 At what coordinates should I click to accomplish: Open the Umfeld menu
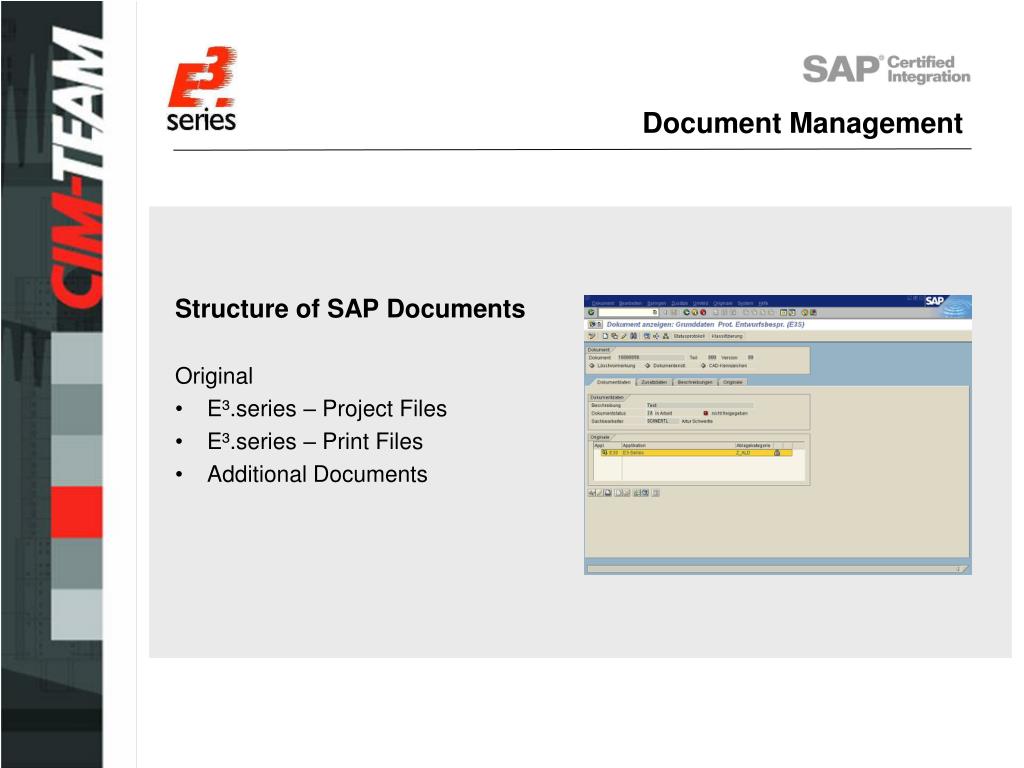700,303
